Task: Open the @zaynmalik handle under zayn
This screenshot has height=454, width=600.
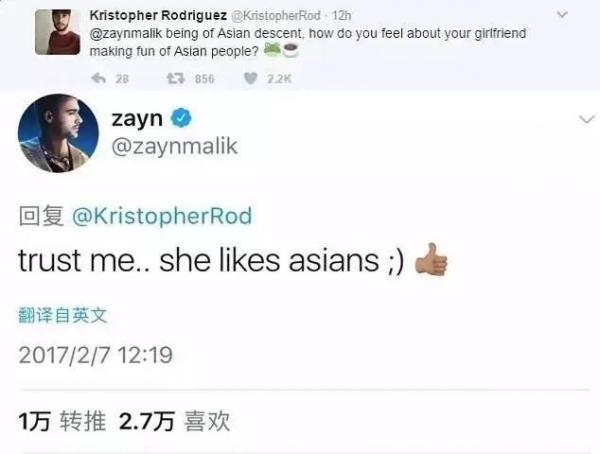Action: pyautogui.click(x=174, y=146)
